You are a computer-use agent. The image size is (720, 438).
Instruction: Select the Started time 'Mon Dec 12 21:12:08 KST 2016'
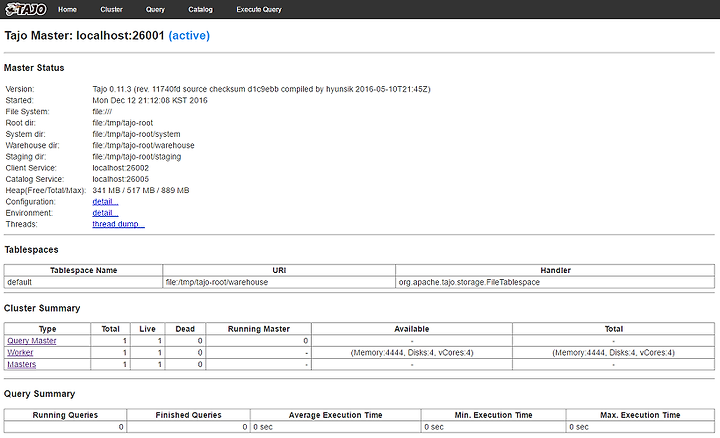[150, 101]
